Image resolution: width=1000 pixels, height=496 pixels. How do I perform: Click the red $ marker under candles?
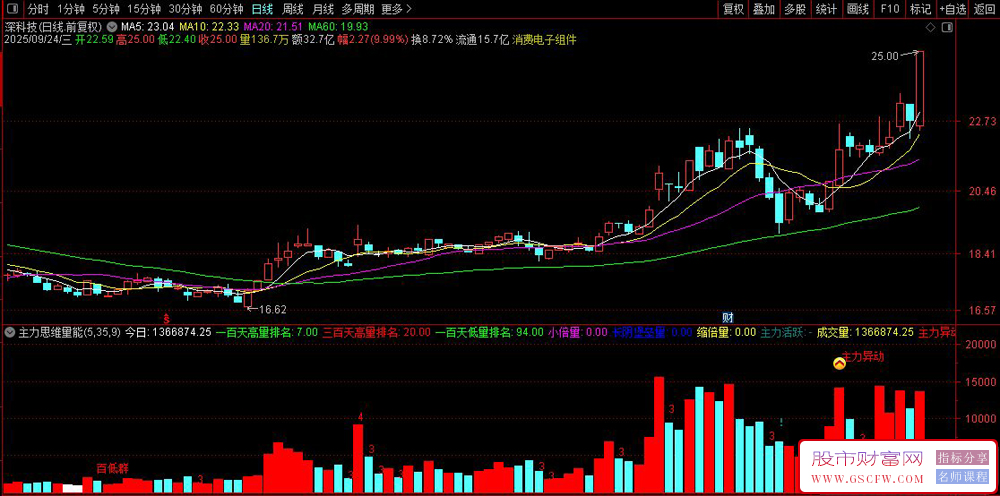pos(167,317)
